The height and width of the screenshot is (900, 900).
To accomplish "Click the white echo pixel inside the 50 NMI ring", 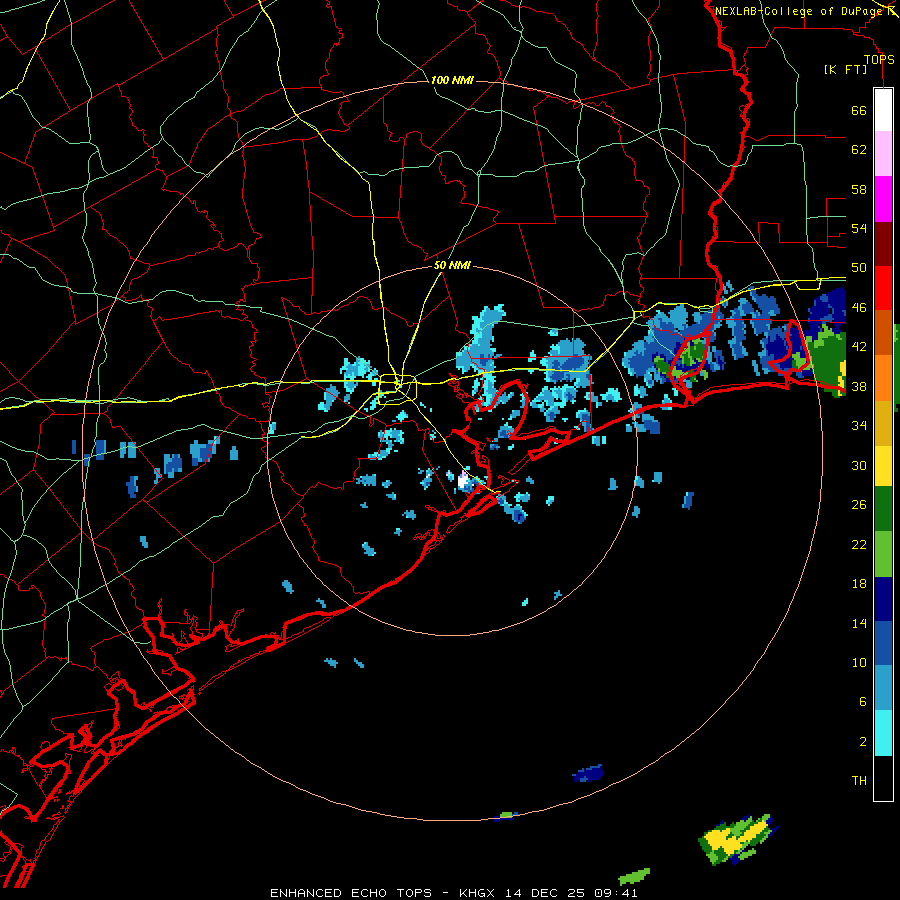I will click(463, 480).
